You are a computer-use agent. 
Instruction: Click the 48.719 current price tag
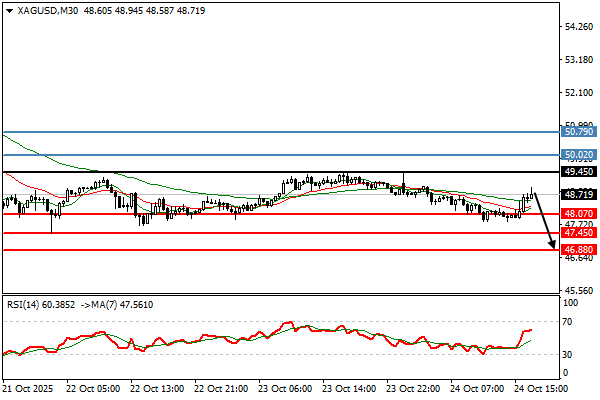click(580, 194)
